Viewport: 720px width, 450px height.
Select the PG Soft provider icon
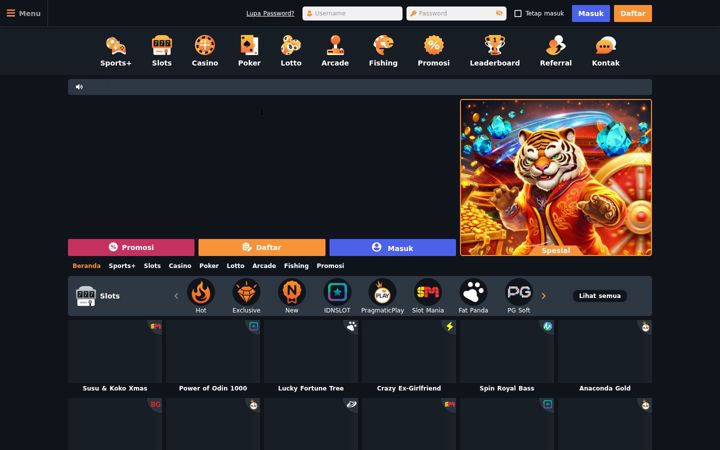pos(519,292)
